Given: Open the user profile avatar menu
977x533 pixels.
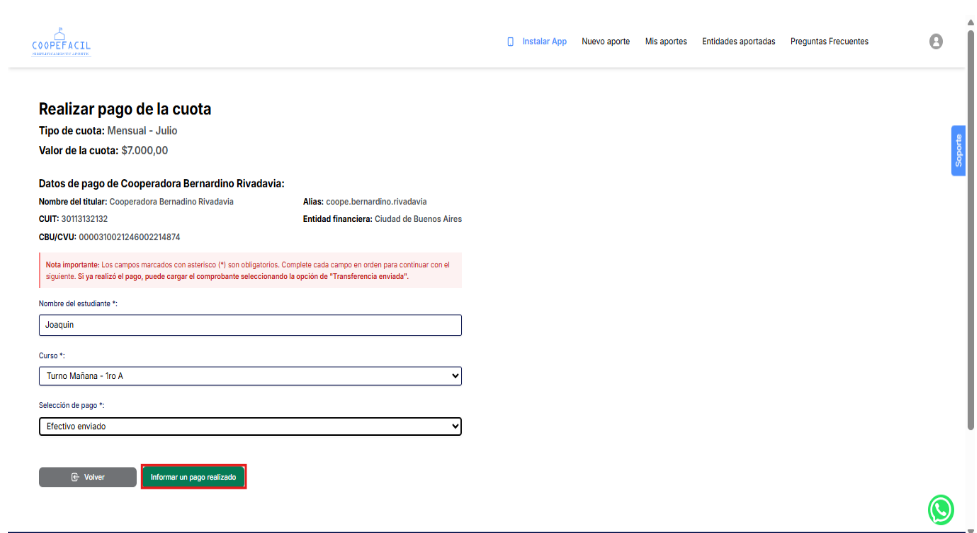Looking at the screenshot, I should (936, 42).
